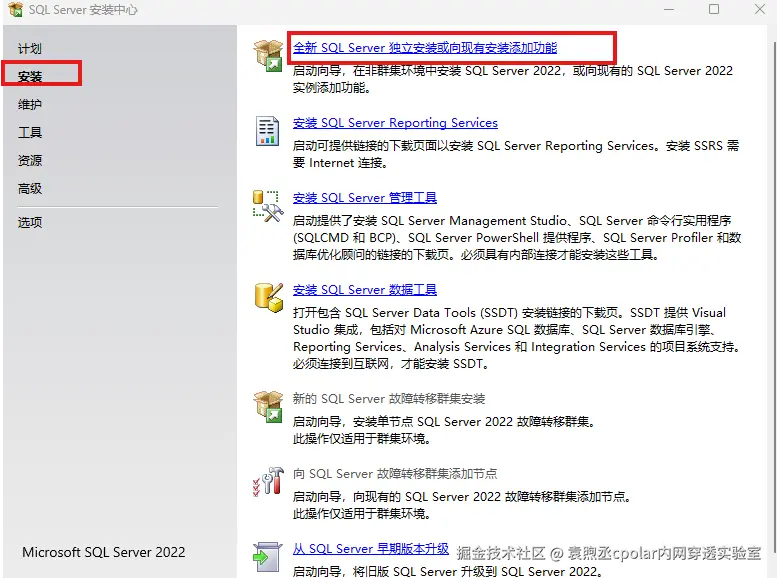
Task: Click description starting 启动可提供链接的下载页面
Action: tap(516, 154)
